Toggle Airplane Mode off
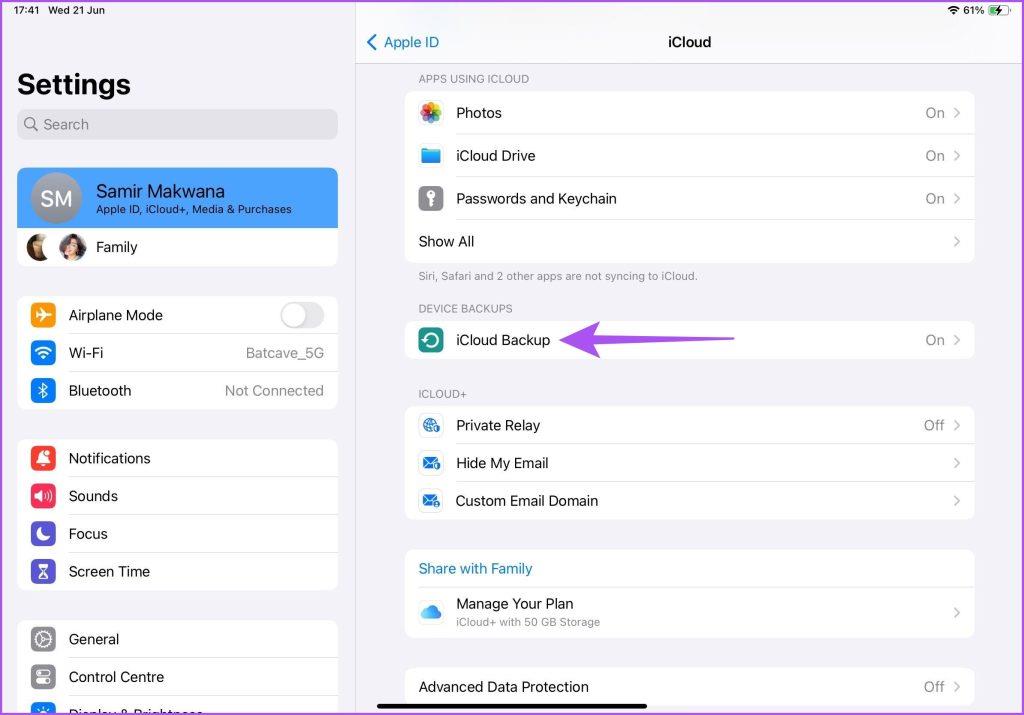The height and width of the screenshot is (715, 1024). pyautogui.click(x=301, y=315)
